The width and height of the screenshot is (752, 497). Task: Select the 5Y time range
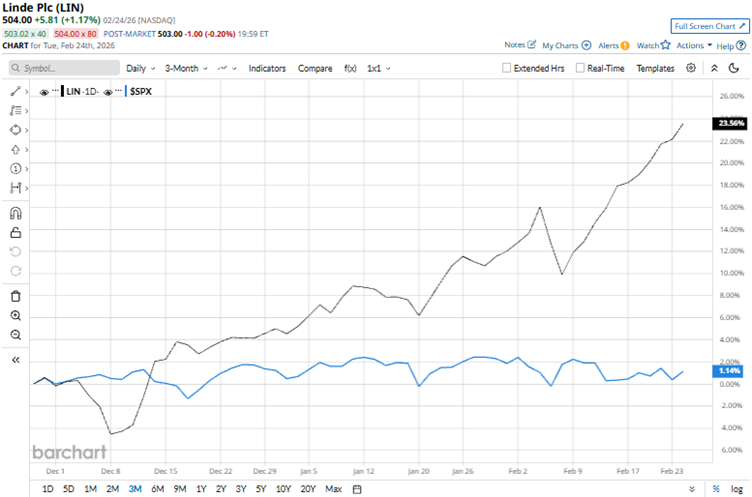pos(260,489)
